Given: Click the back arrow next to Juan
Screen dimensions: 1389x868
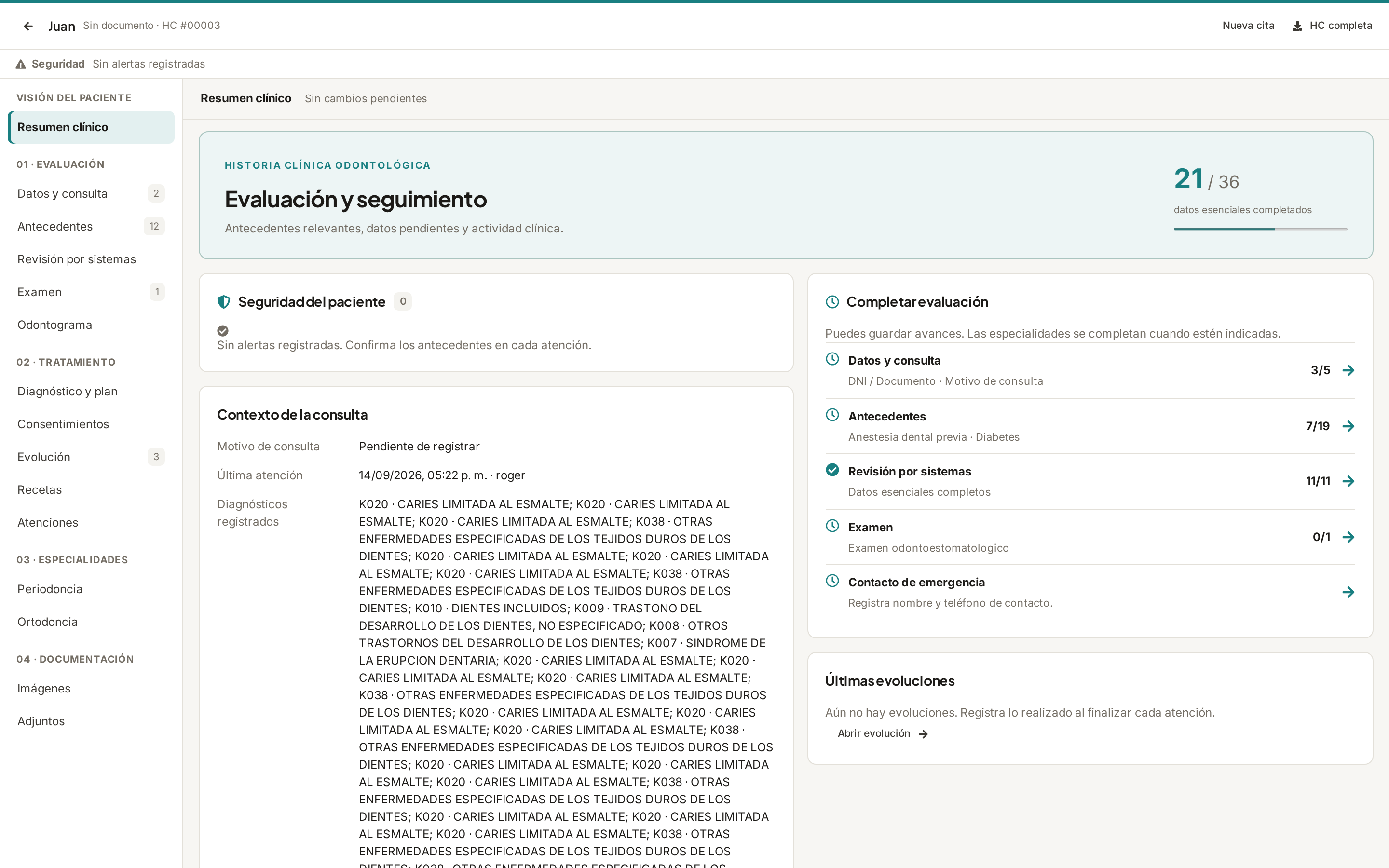Looking at the screenshot, I should coord(28,26).
